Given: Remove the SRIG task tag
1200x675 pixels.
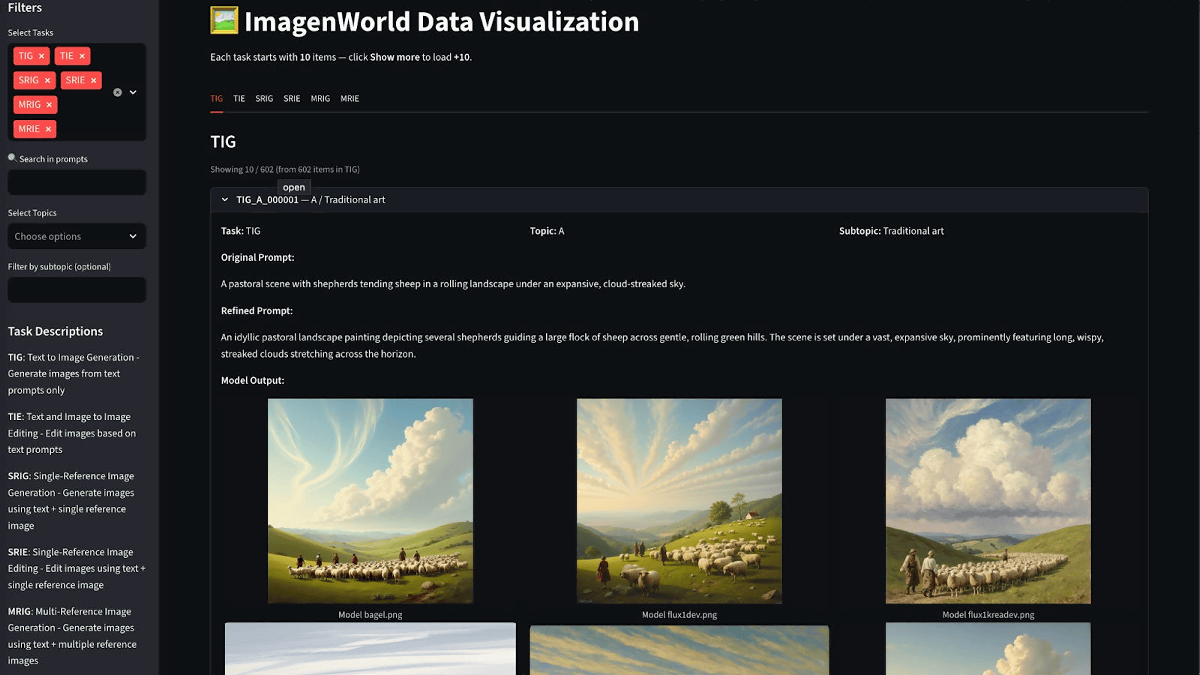Looking at the screenshot, I should (x=47, y=80).
